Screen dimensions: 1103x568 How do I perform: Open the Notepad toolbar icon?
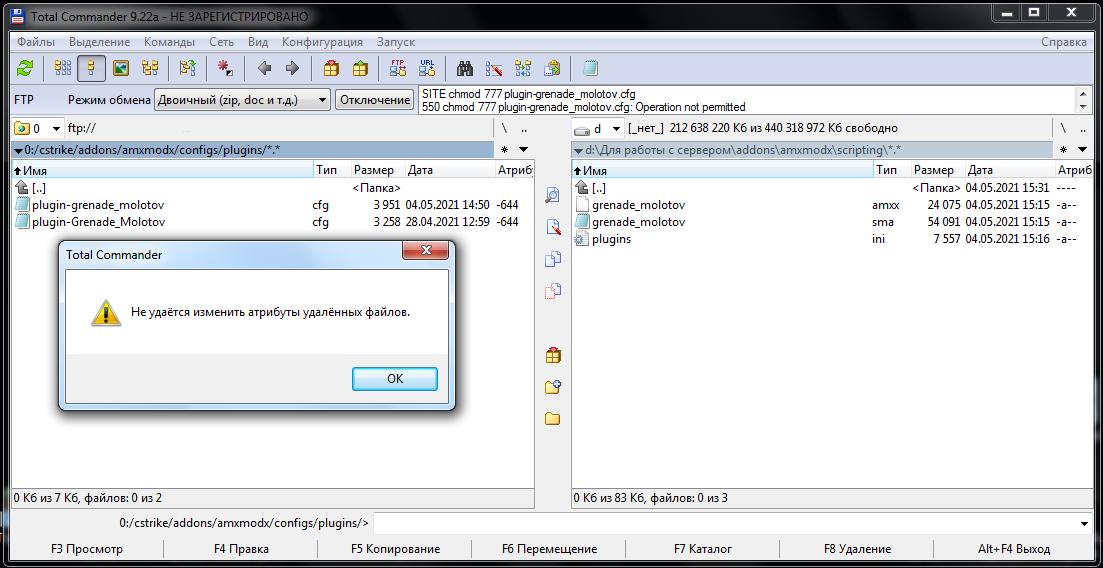point(589,68)
